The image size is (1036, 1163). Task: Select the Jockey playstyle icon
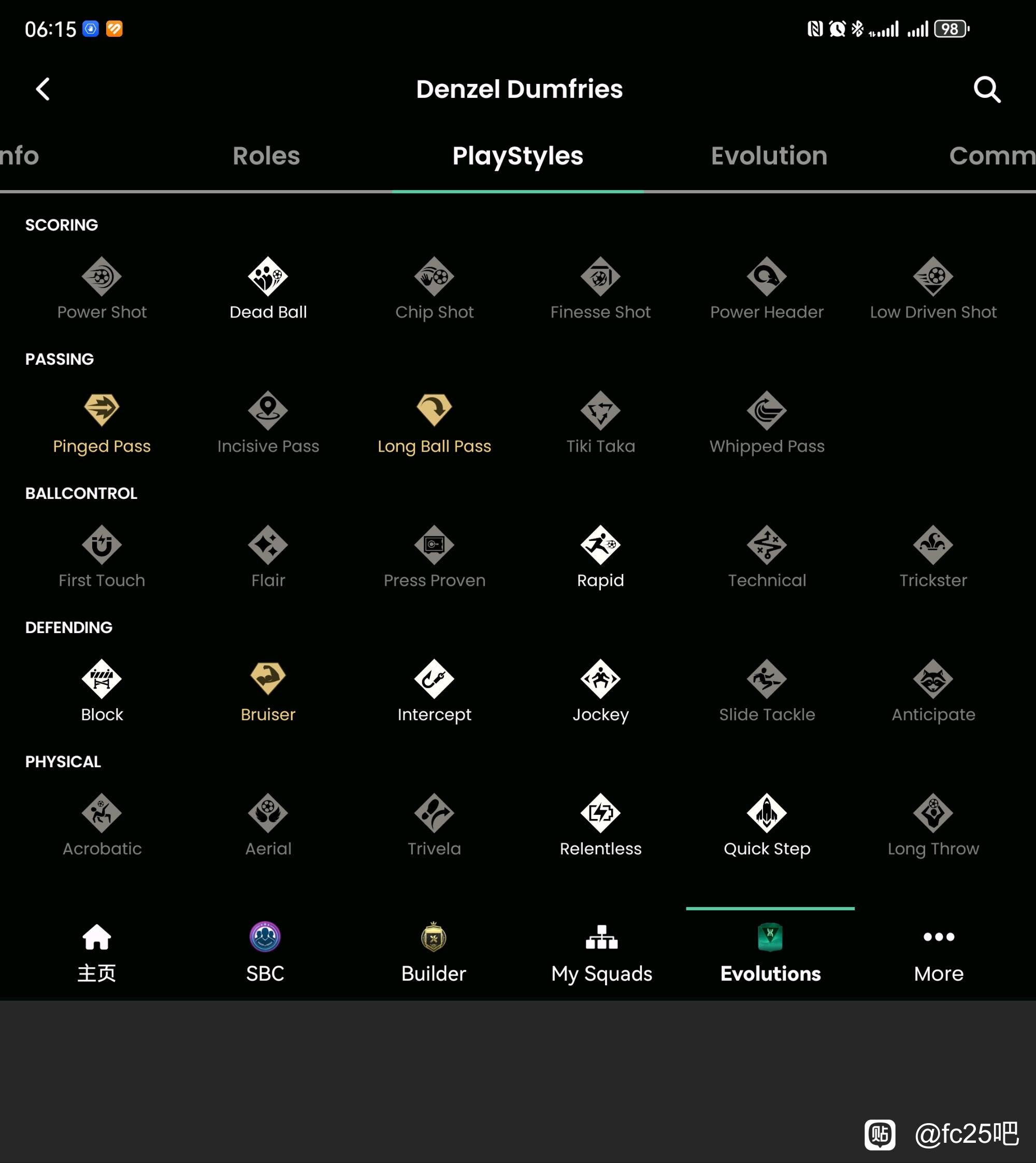[600, 679]
